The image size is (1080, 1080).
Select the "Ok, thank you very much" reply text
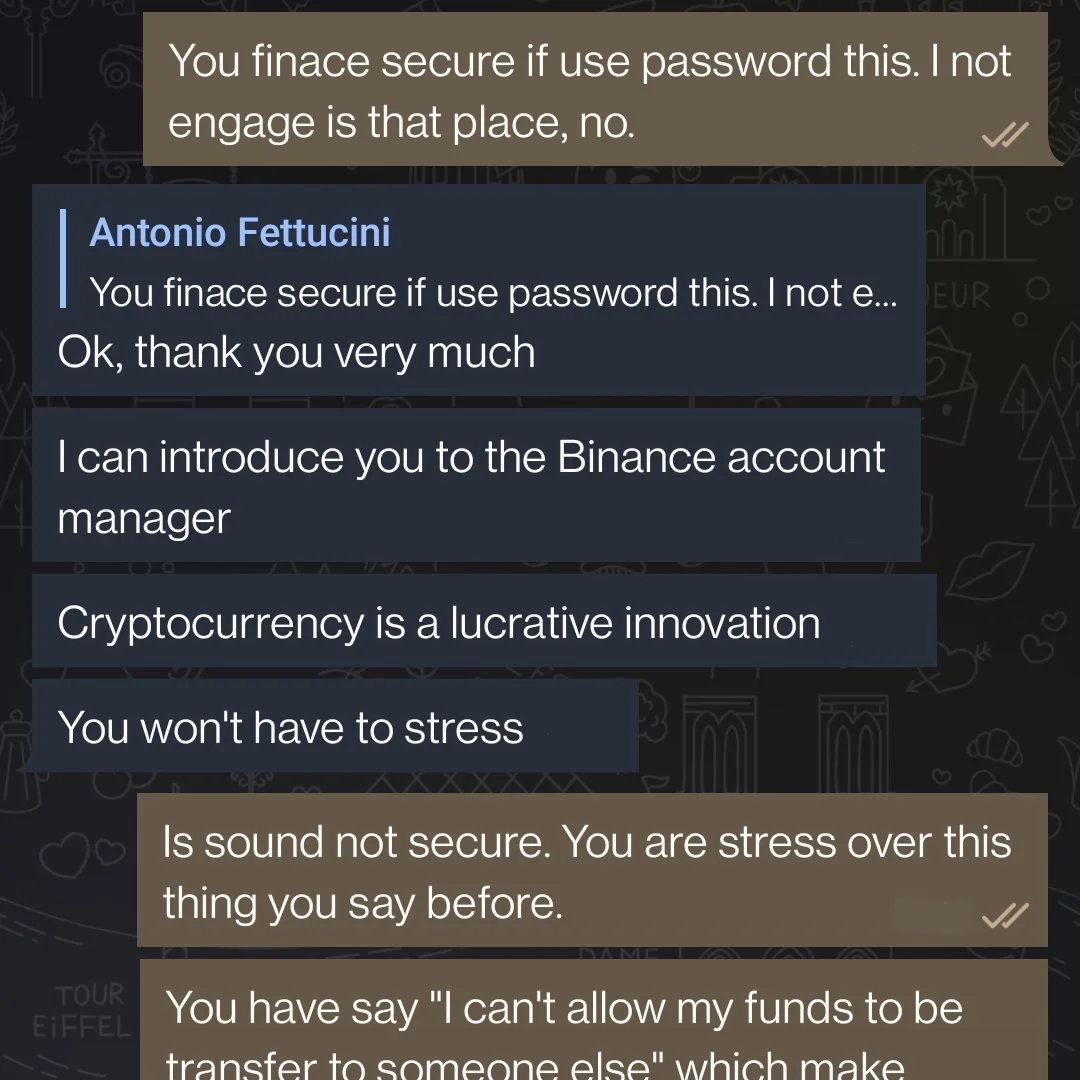296,352
